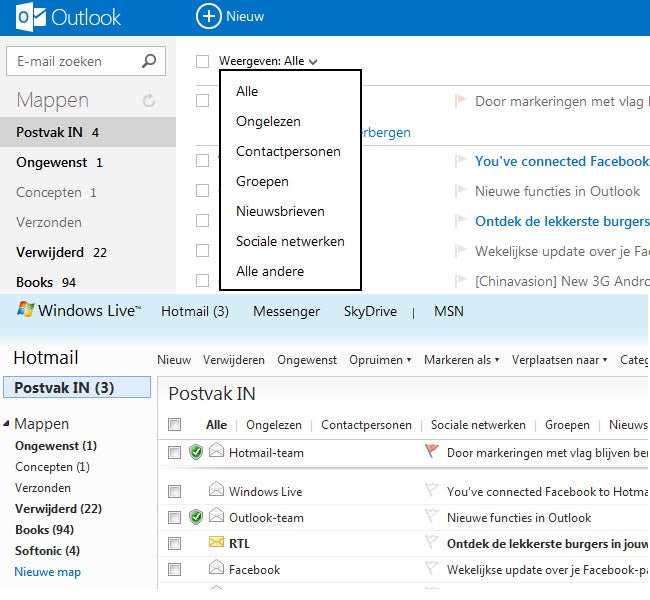Select the checkbox for the Facebook email

pos(175,569)
